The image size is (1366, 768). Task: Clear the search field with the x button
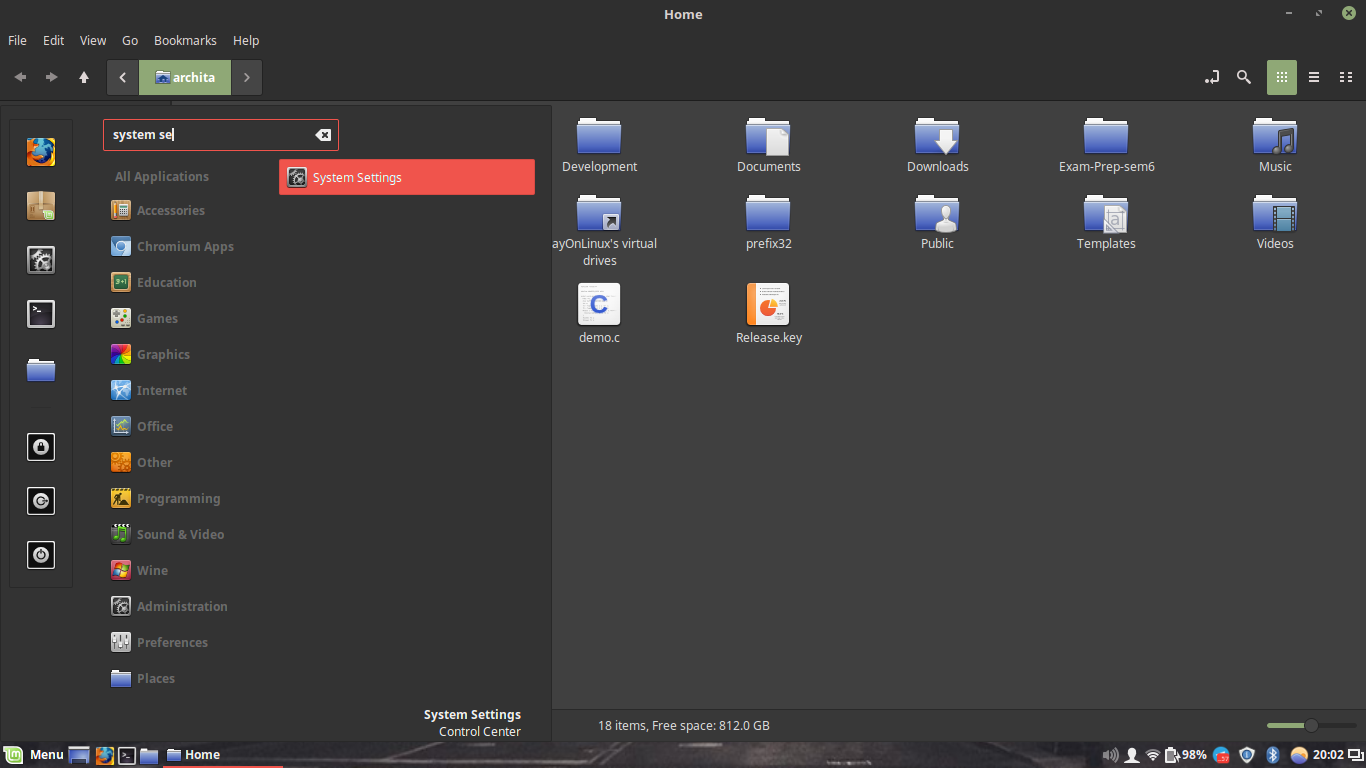tap(323, 134)
